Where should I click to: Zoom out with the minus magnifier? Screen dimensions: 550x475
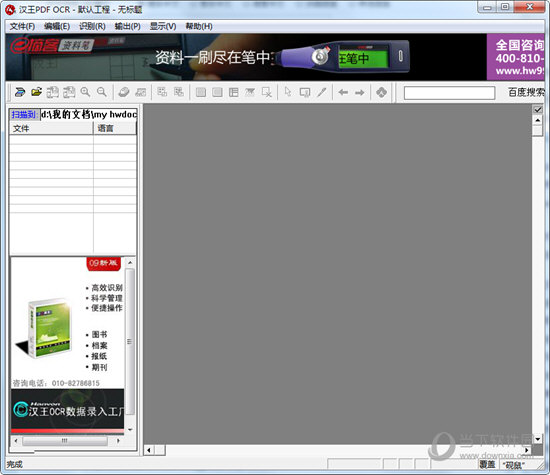point(102,92)
